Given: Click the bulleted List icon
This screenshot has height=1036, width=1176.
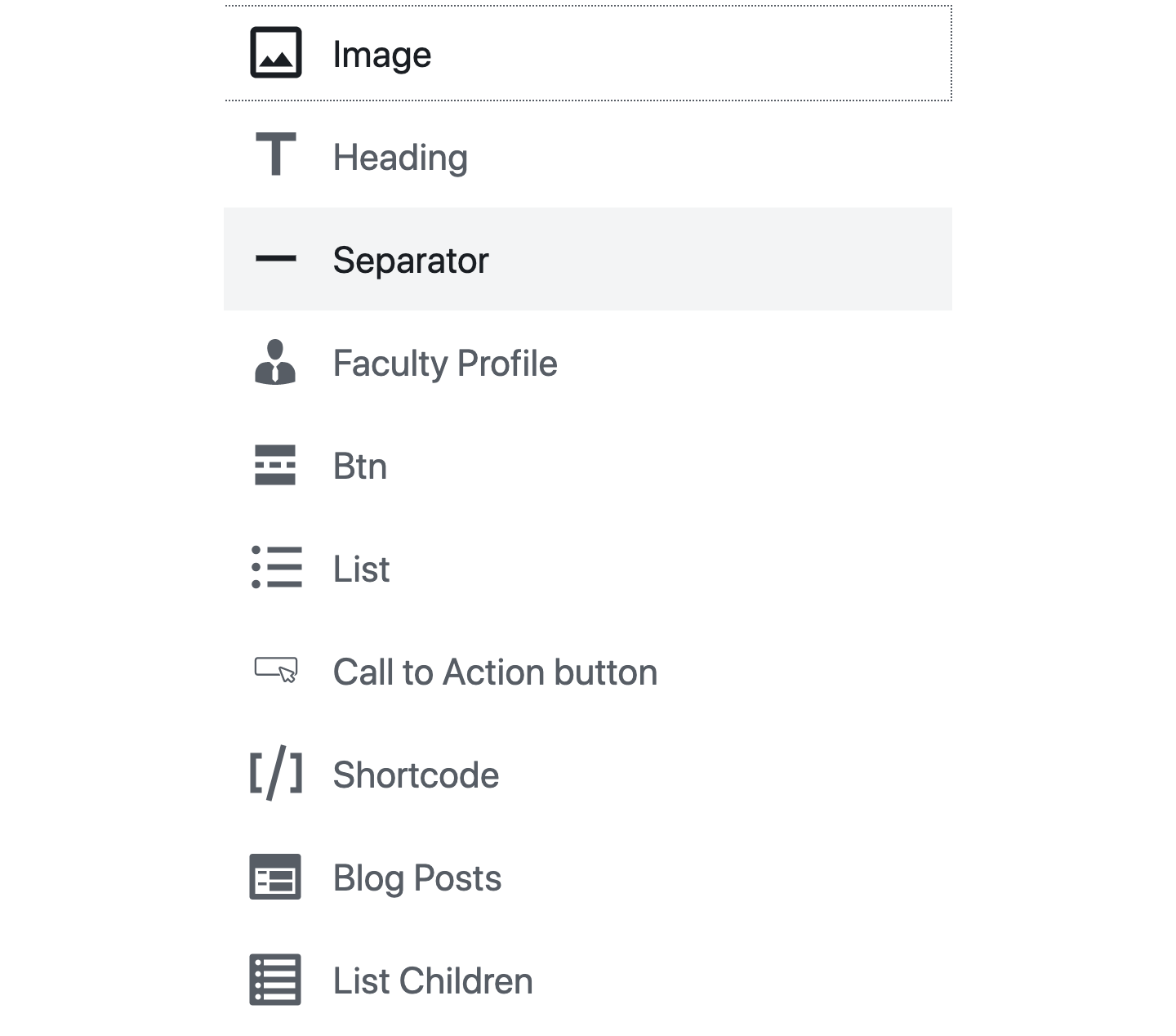Looking at the screenshot, I should [x=276, y=568].
